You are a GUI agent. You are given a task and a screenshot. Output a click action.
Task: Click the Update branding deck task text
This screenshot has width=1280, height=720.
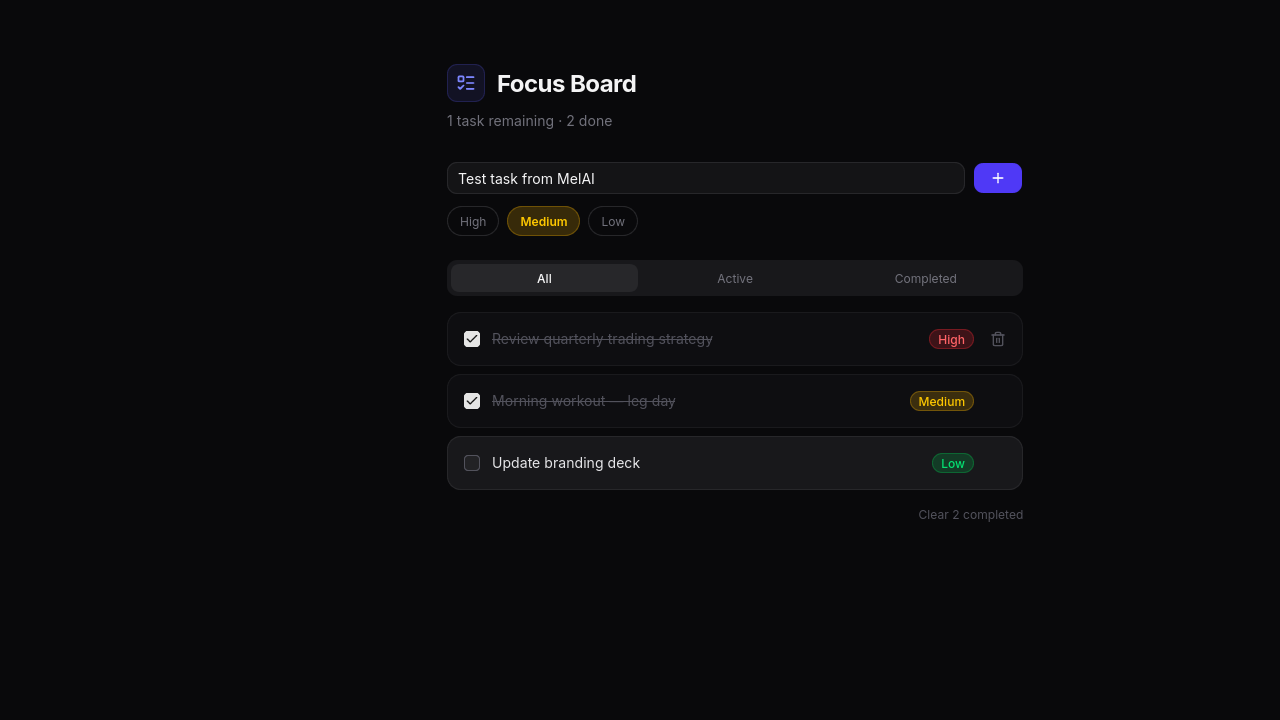(566, 463)
